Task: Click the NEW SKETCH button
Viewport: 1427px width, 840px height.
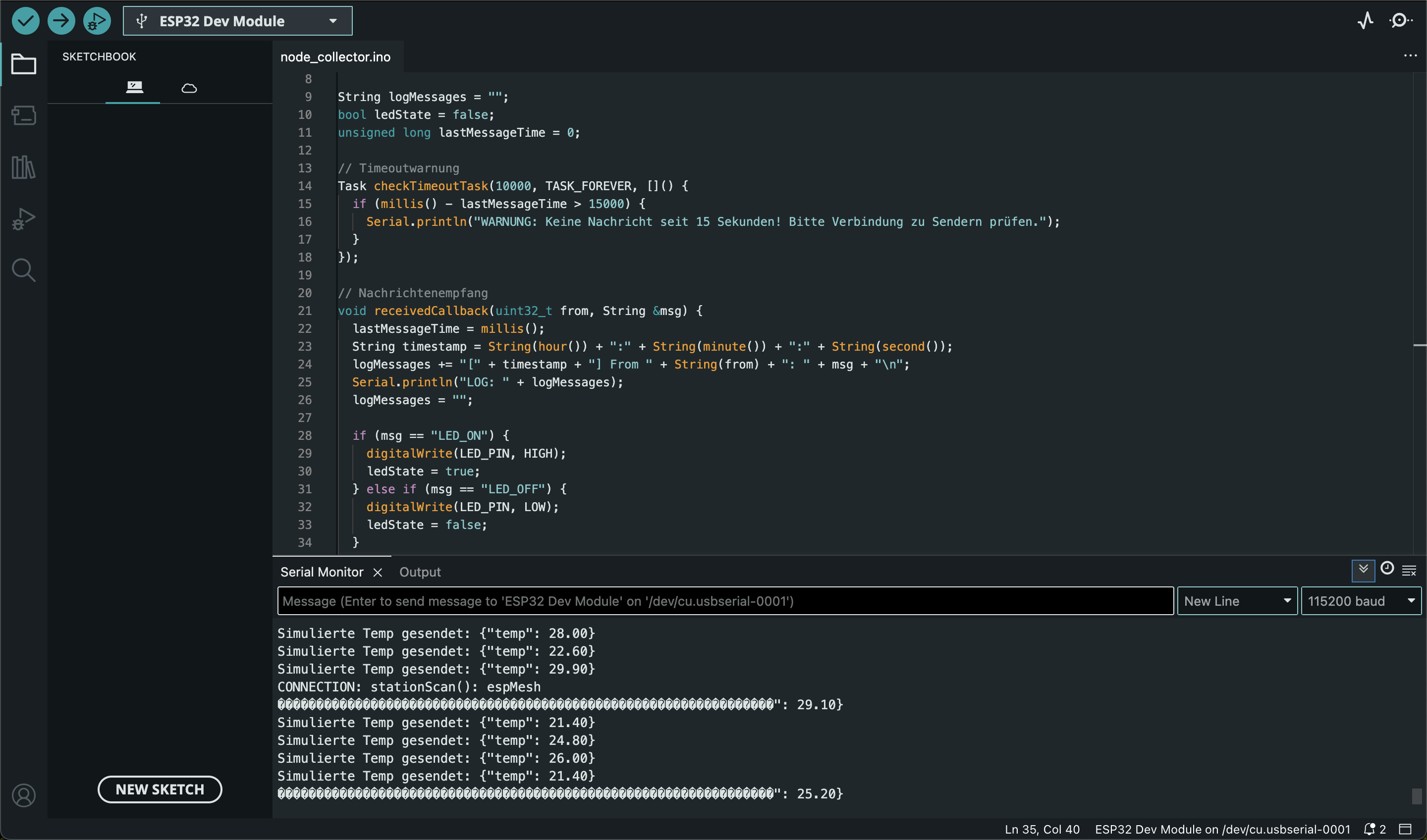Action: [x=160, y=789]
